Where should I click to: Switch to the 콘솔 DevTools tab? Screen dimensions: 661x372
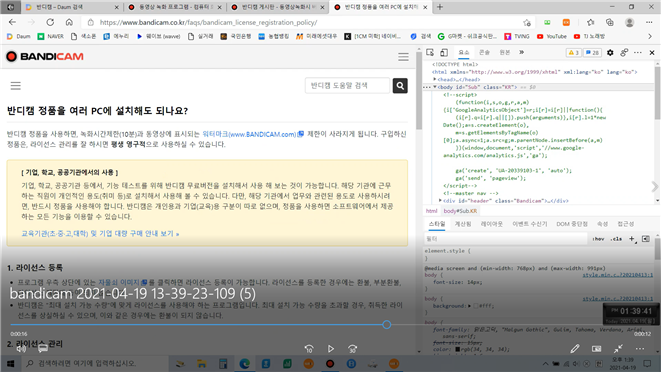tap(484, 52)
